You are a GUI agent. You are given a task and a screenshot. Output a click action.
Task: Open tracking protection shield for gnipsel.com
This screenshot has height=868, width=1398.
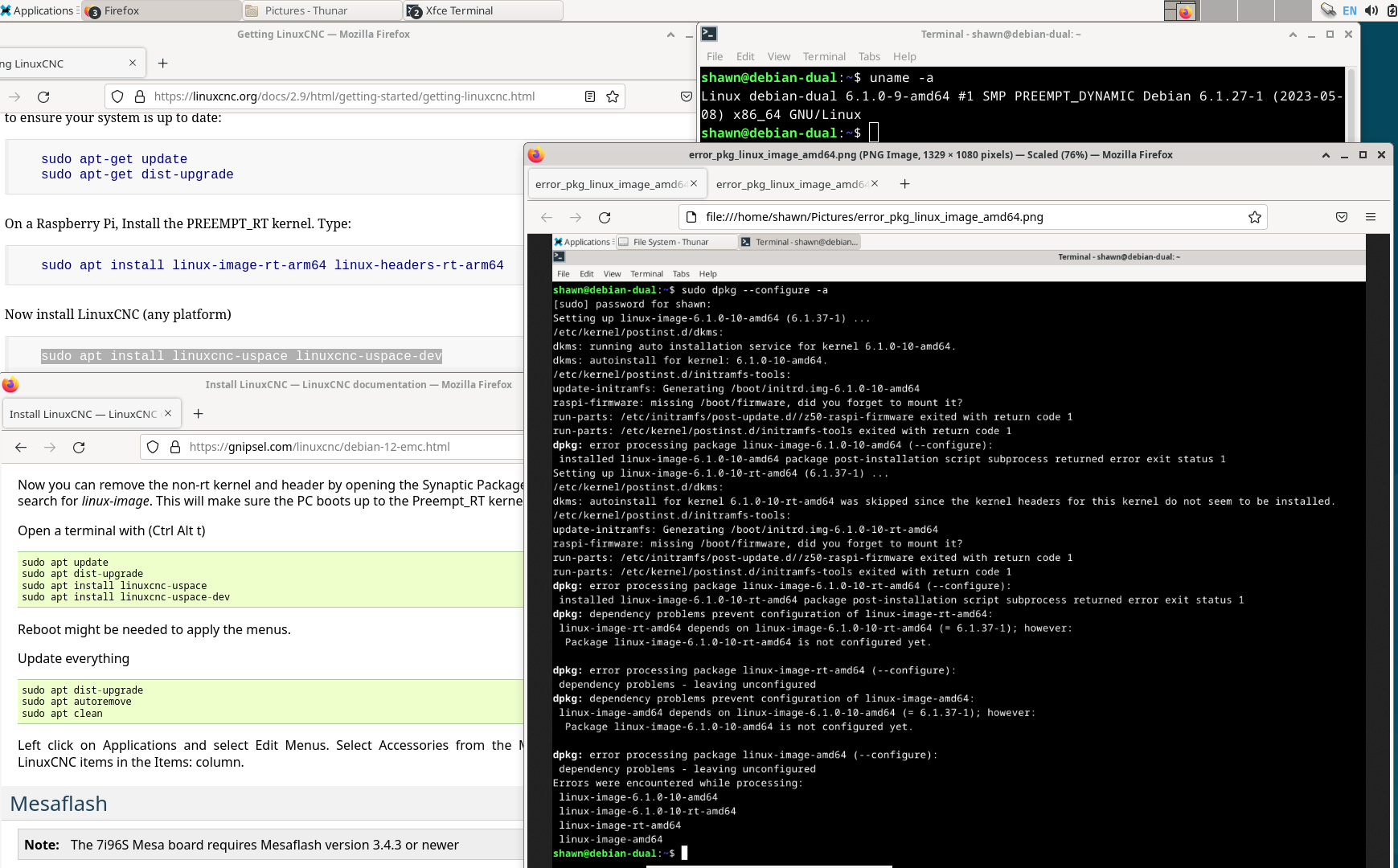pos(153,447)
